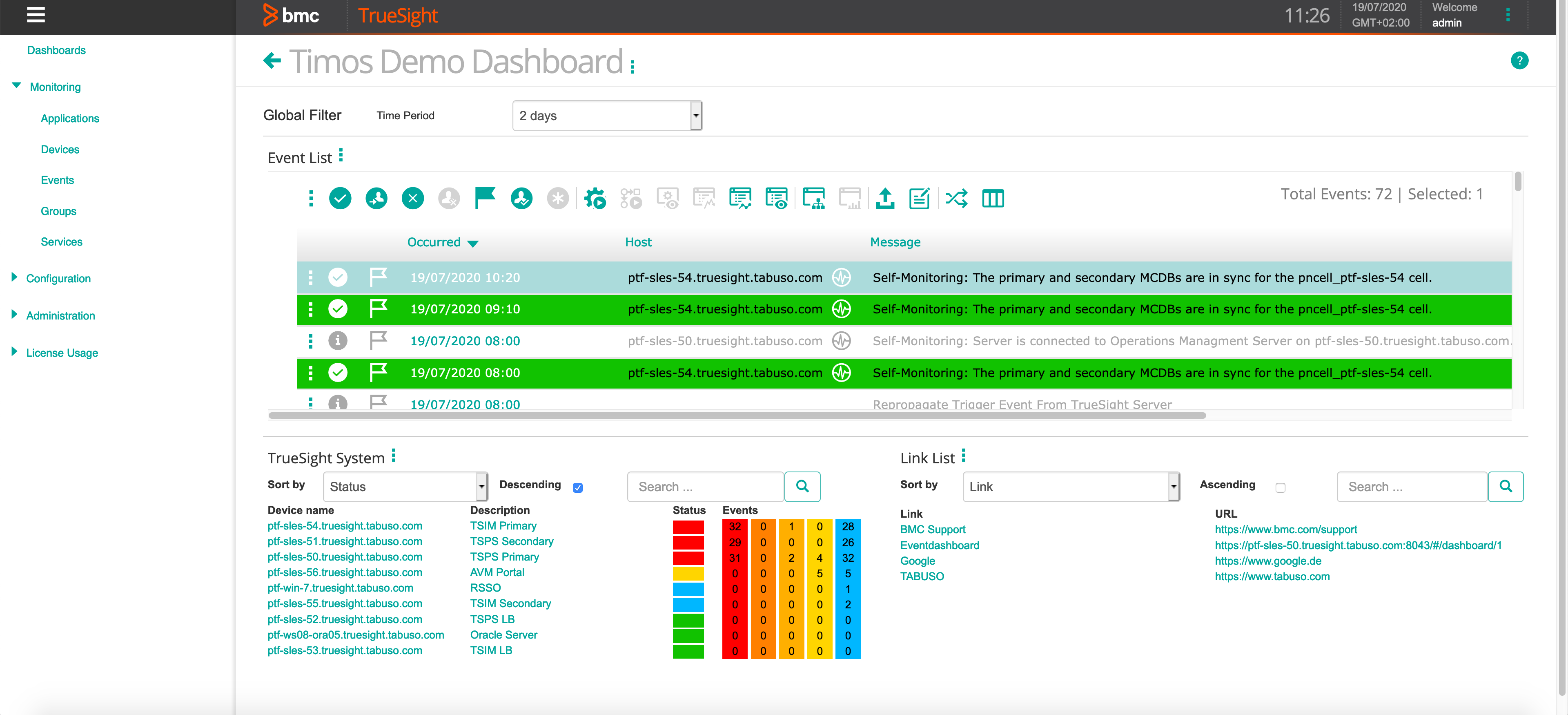Image resolution: width=1568 pixels, height=715 pixels.
Task: Open the hamburger navigation menu
Action: pos(36,15)
